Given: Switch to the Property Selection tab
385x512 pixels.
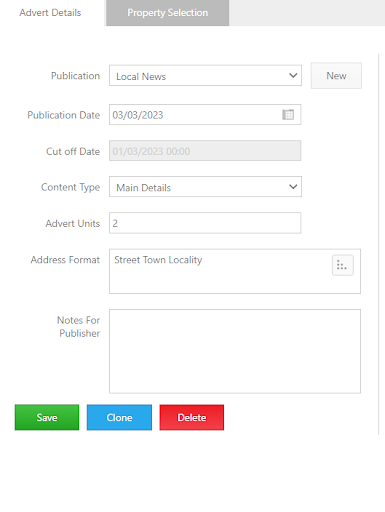Looking at the screenshot, I should [x=167, y=13].
